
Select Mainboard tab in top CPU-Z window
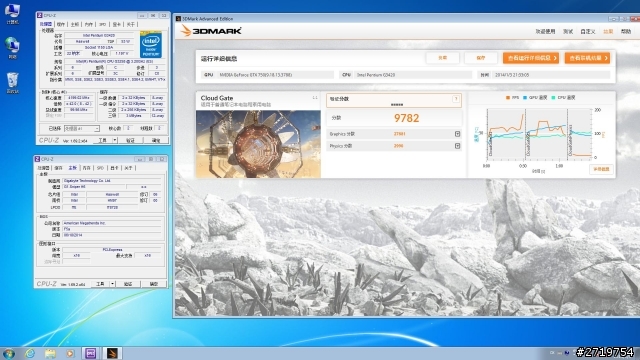75,24
